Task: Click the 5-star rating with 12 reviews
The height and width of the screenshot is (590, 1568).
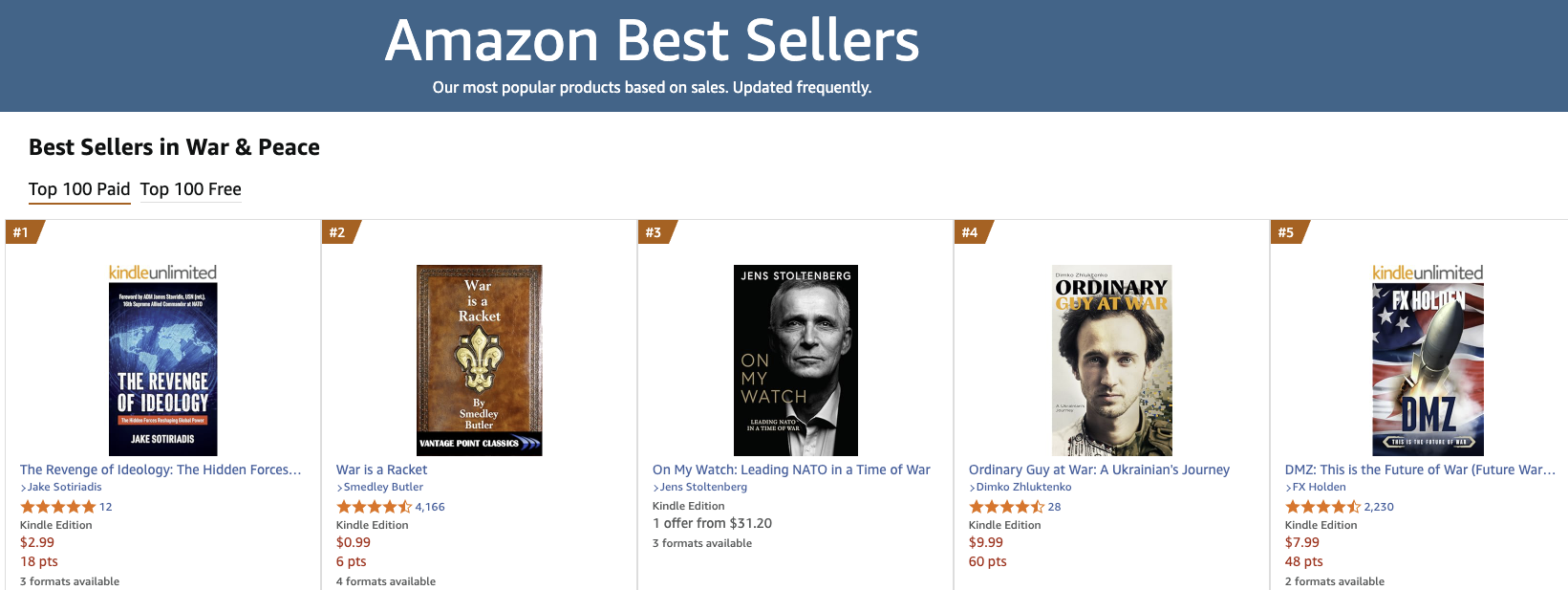Action: point(57,507)
